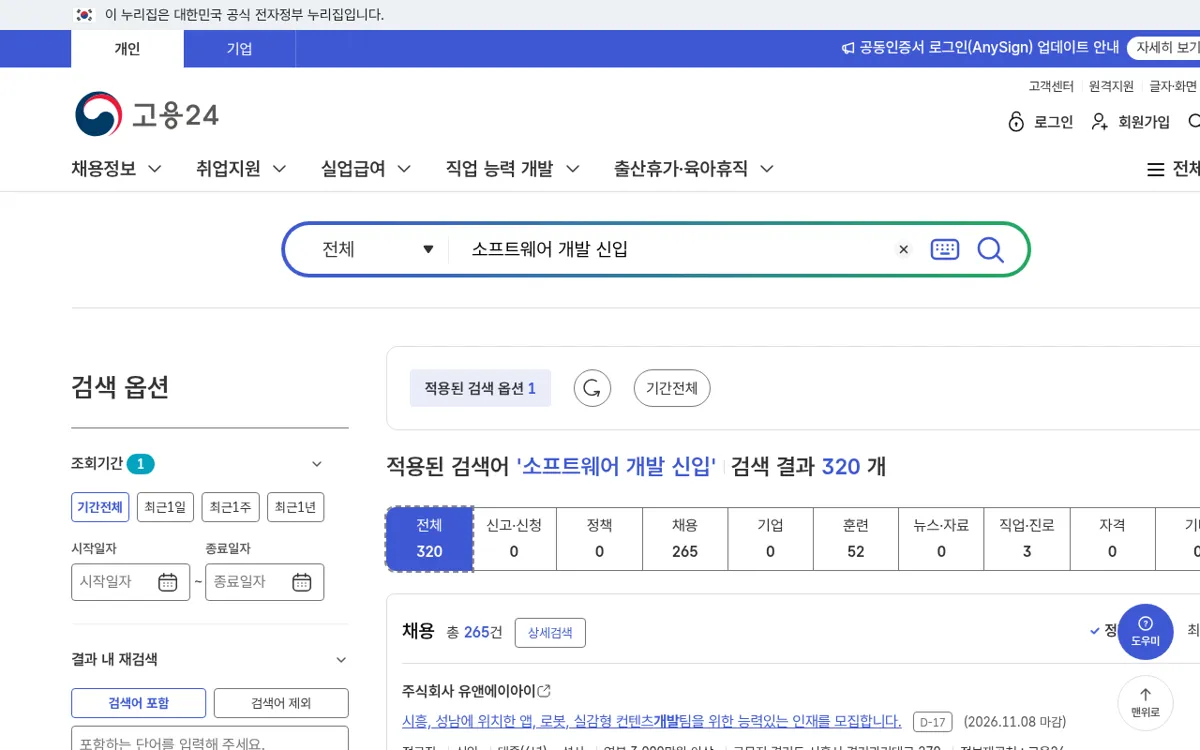
Task: Select the 정책 results tab
Action: [x=599, y=539]
